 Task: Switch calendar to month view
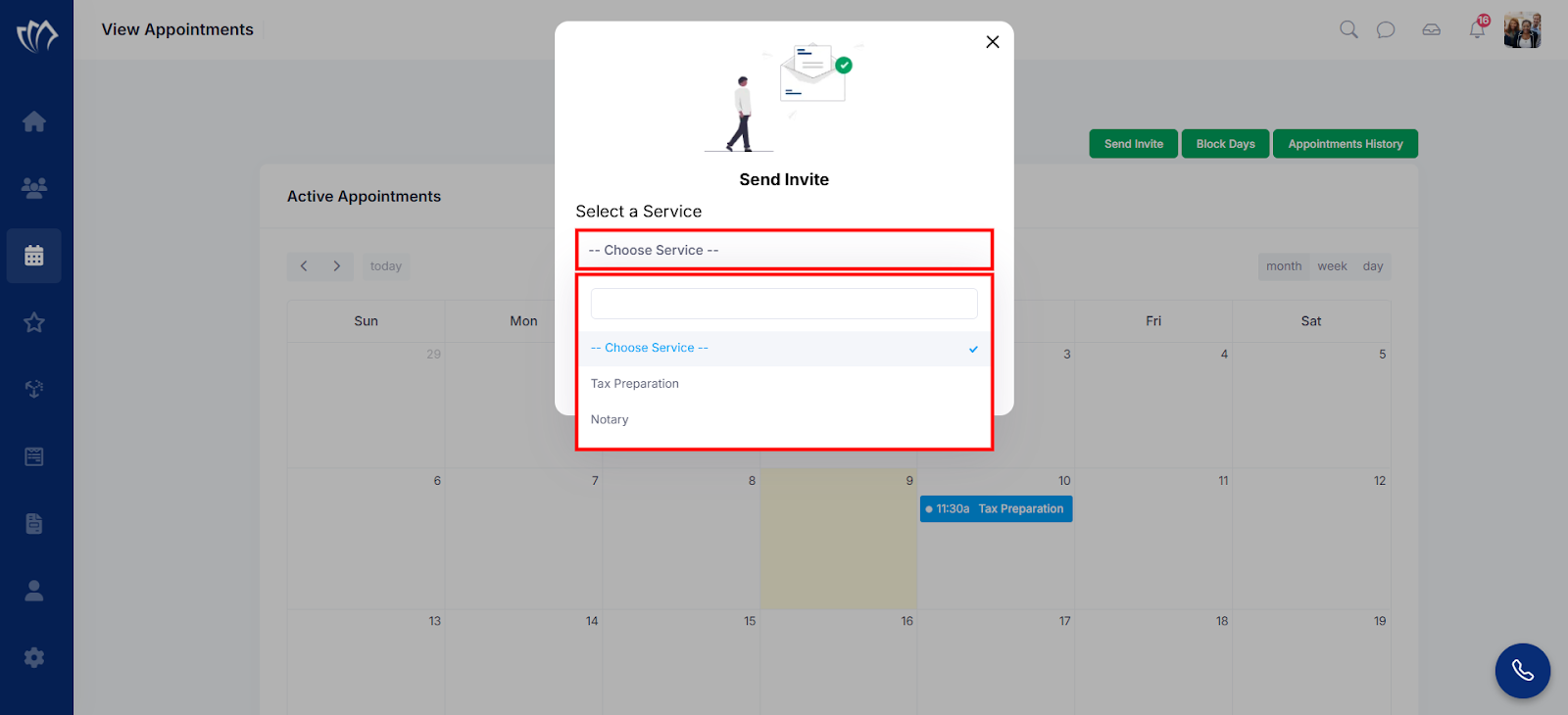tap(1284, 266)
